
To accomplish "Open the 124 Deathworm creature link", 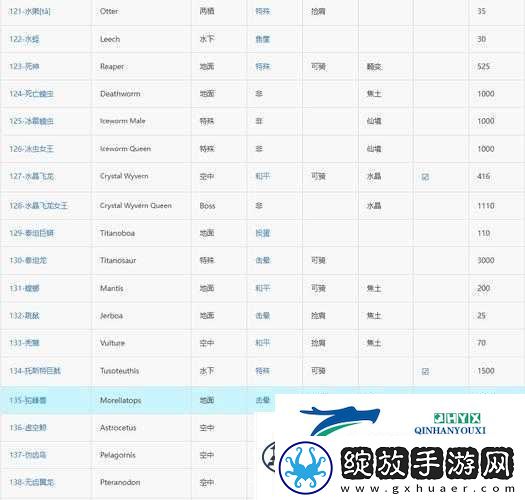I will pos(31,94).
